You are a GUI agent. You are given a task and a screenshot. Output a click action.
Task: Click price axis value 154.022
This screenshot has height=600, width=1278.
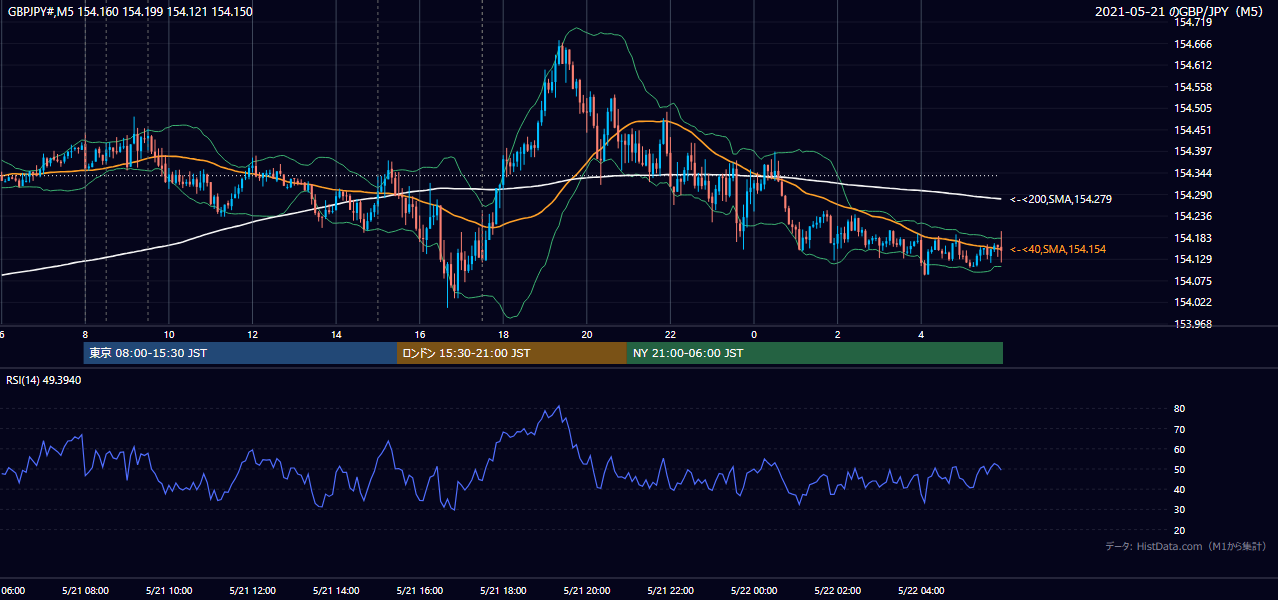pos(1194,302)
